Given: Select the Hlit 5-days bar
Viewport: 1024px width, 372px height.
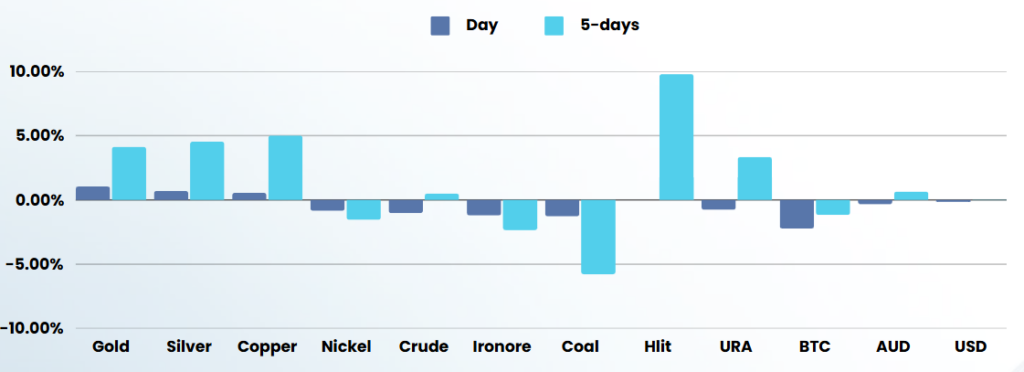Looking at the screenshot, I should click(677, 137).
